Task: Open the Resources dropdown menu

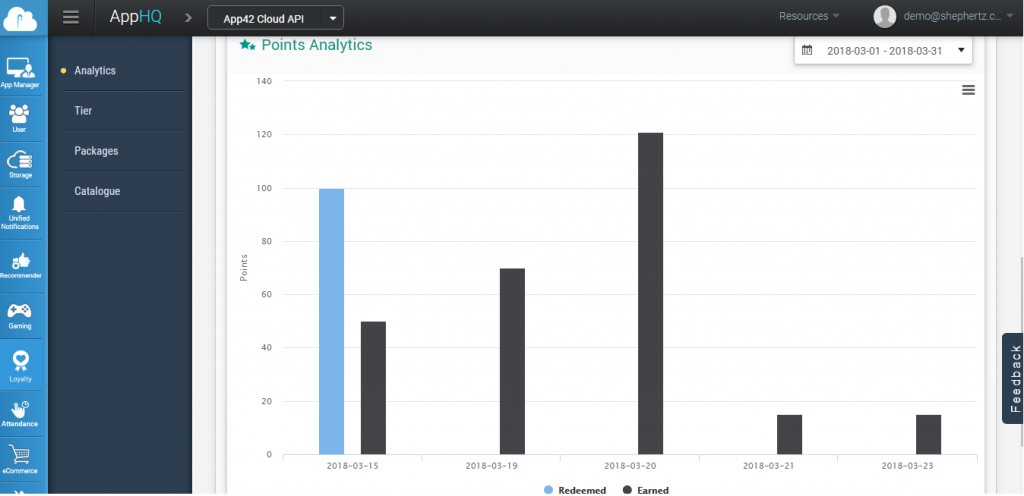Action: click(x=809, y=16)
